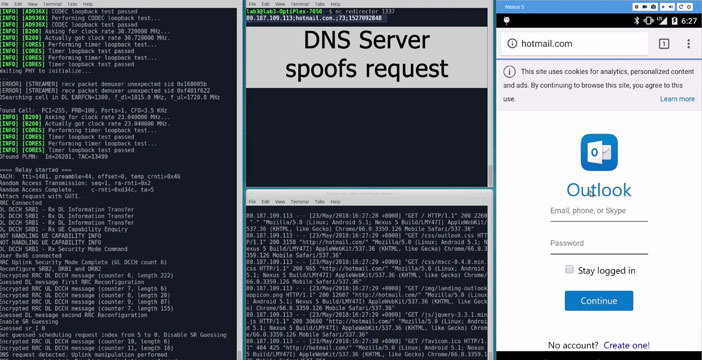Image resolution: width=702 pixels, height=360 pixels.
Task: Open Edit menu in top-right nc terminal
Action: click(x=265, y=4)
